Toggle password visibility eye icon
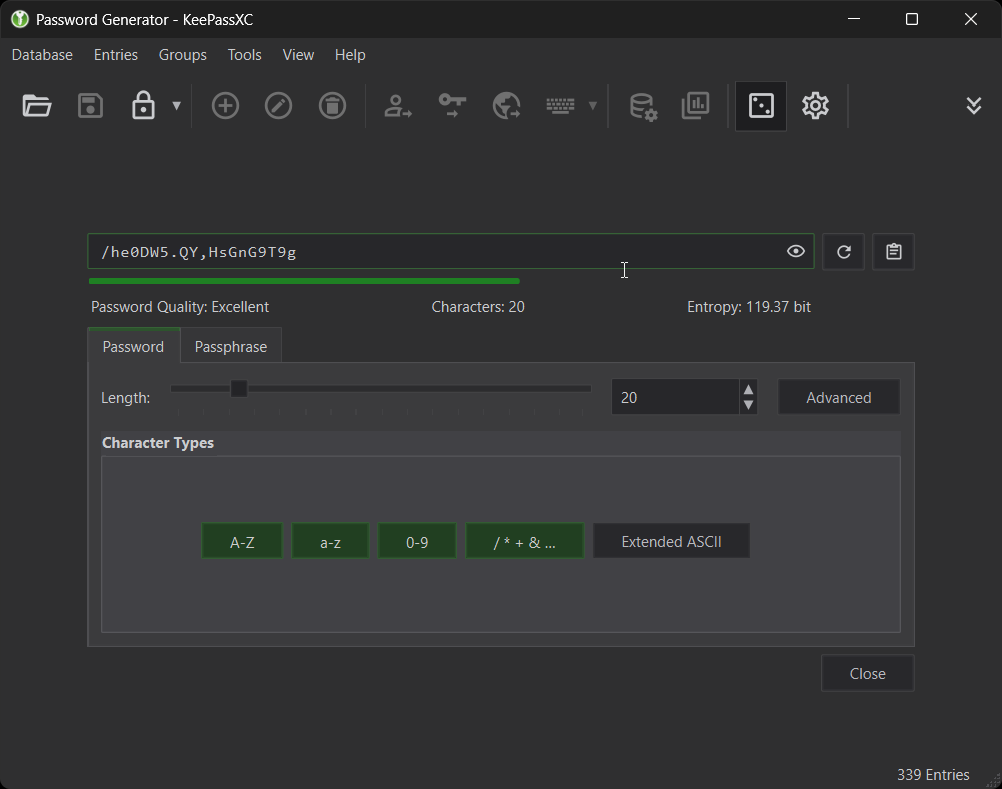This screenshot has width=1002, height=789. (796, 251)
